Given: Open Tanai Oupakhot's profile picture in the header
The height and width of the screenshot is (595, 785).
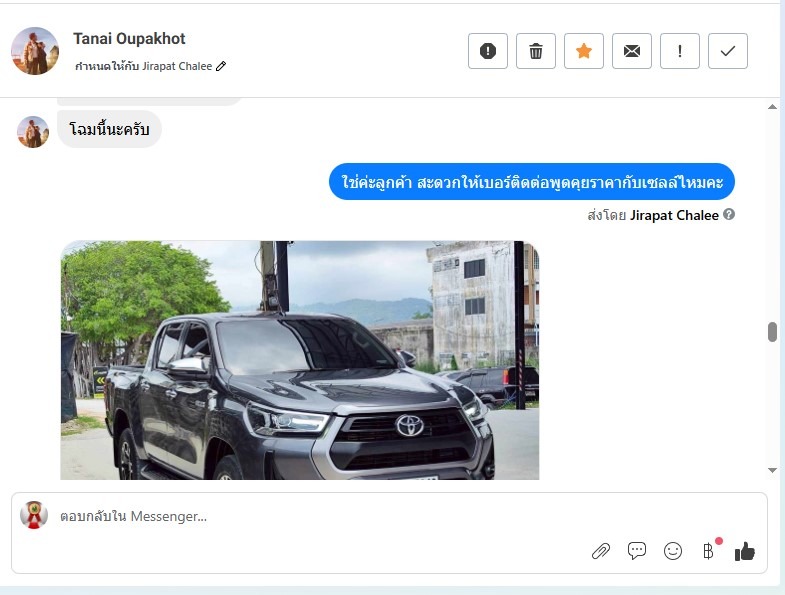Looking at the screenshot, I should click(35, 51).
